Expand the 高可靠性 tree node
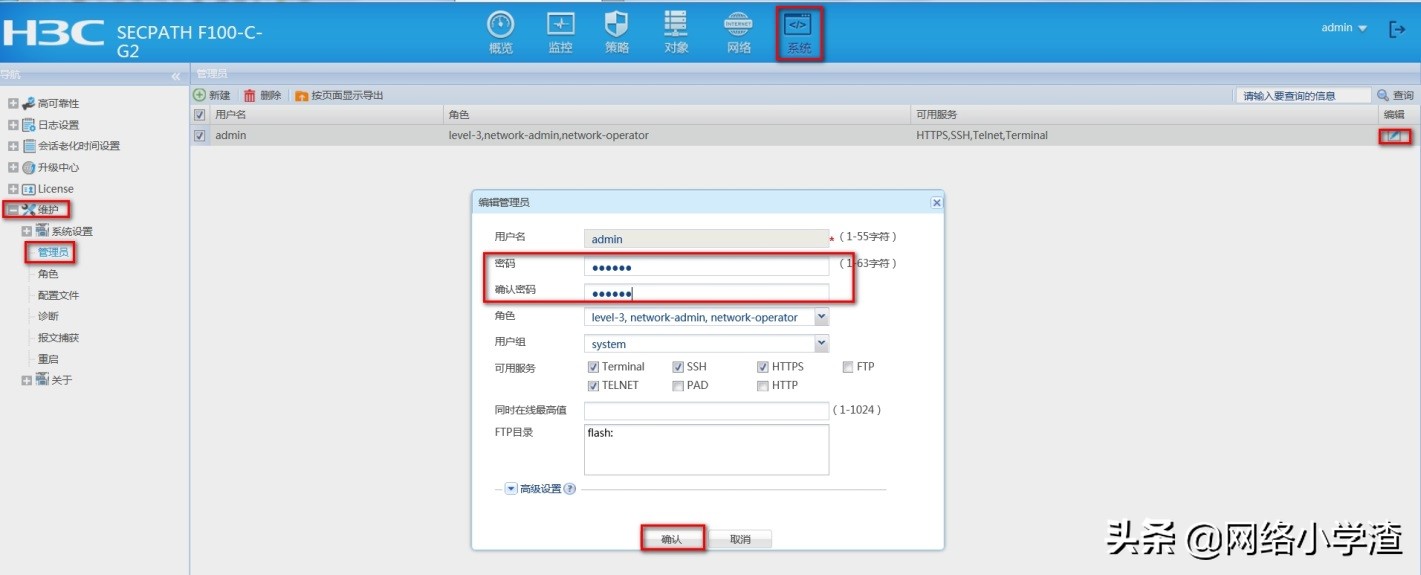 [x=13, y=104]
